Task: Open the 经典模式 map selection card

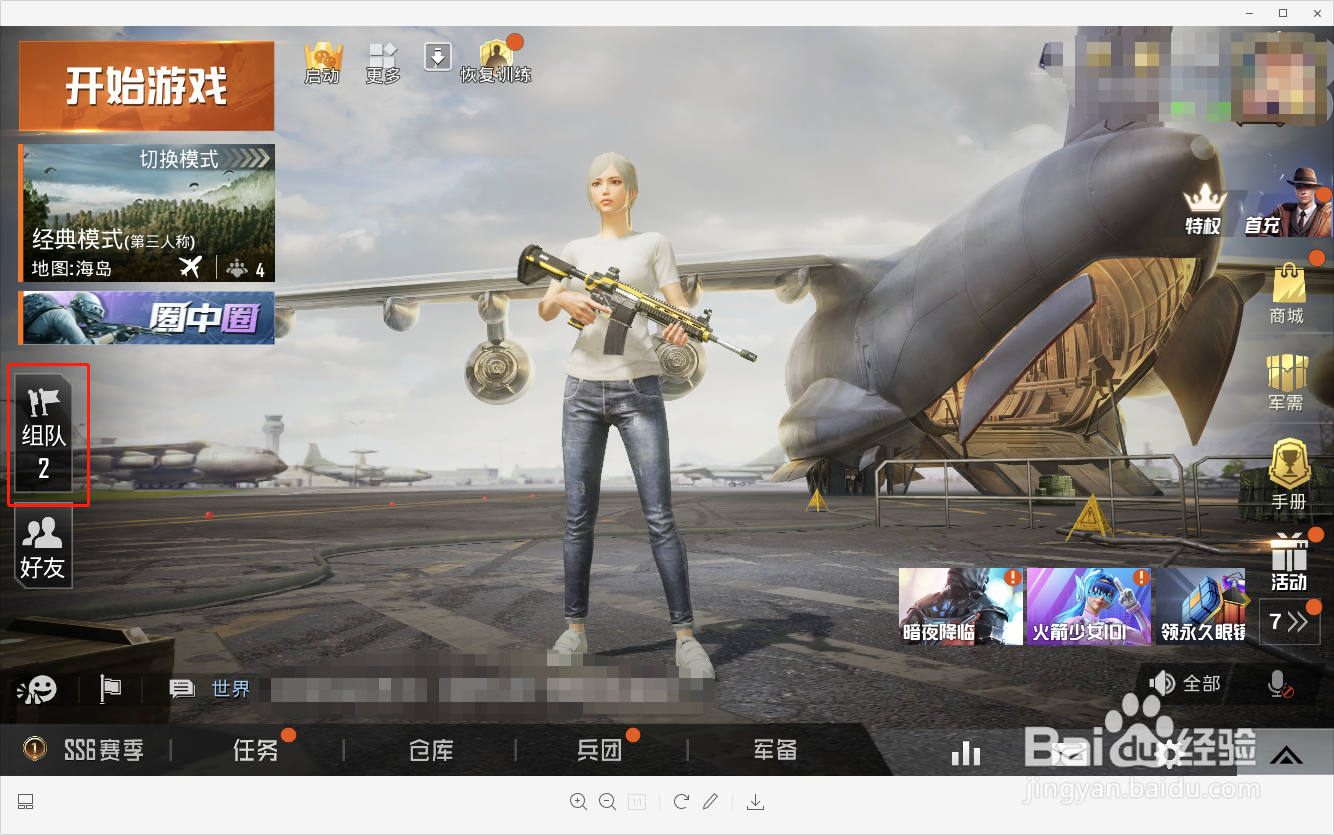Action: (147, 213)
